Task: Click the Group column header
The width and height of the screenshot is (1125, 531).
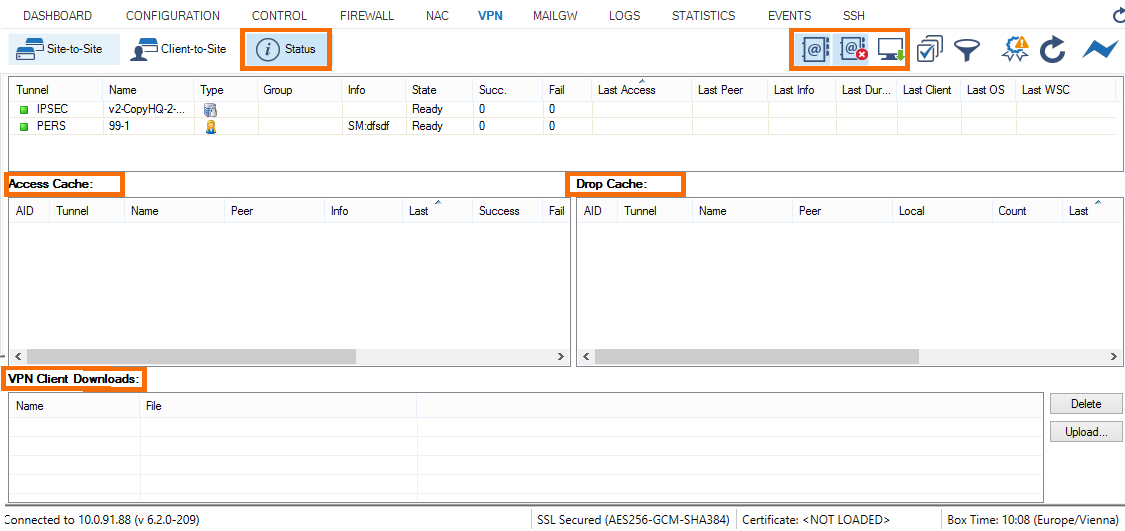Action: tap(299, 90)
